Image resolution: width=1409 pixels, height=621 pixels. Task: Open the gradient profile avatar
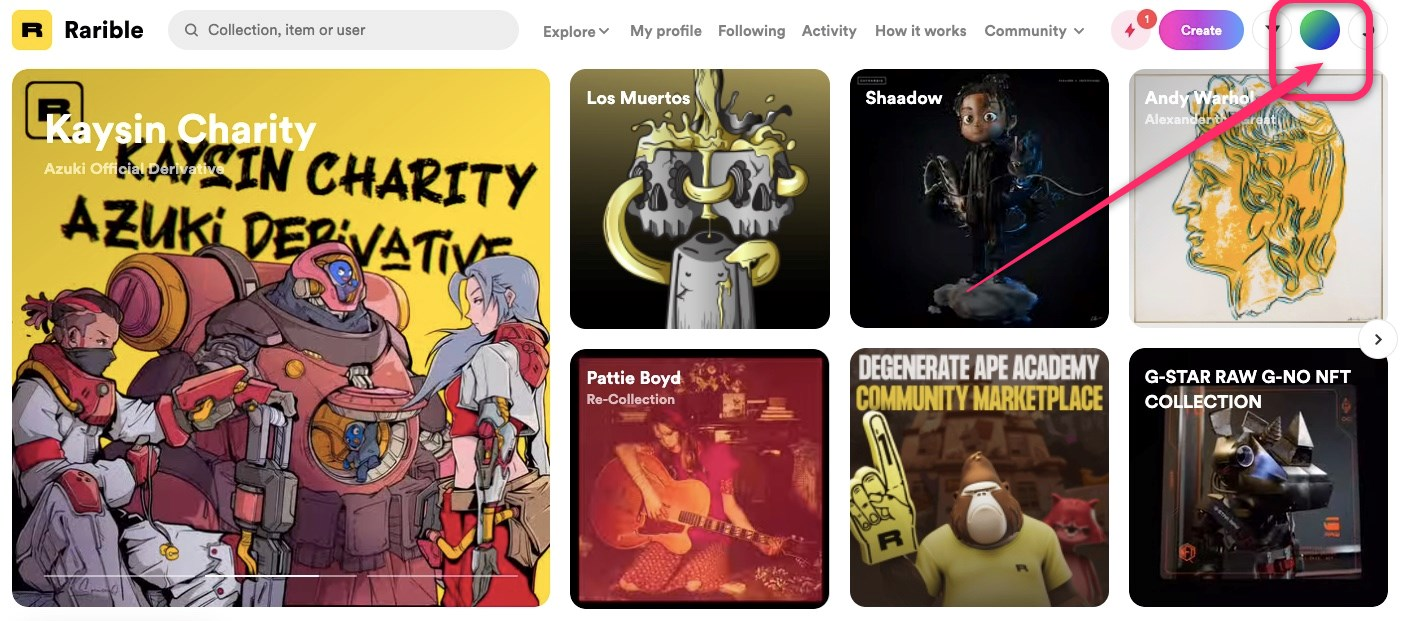(x=1319, y=30)
